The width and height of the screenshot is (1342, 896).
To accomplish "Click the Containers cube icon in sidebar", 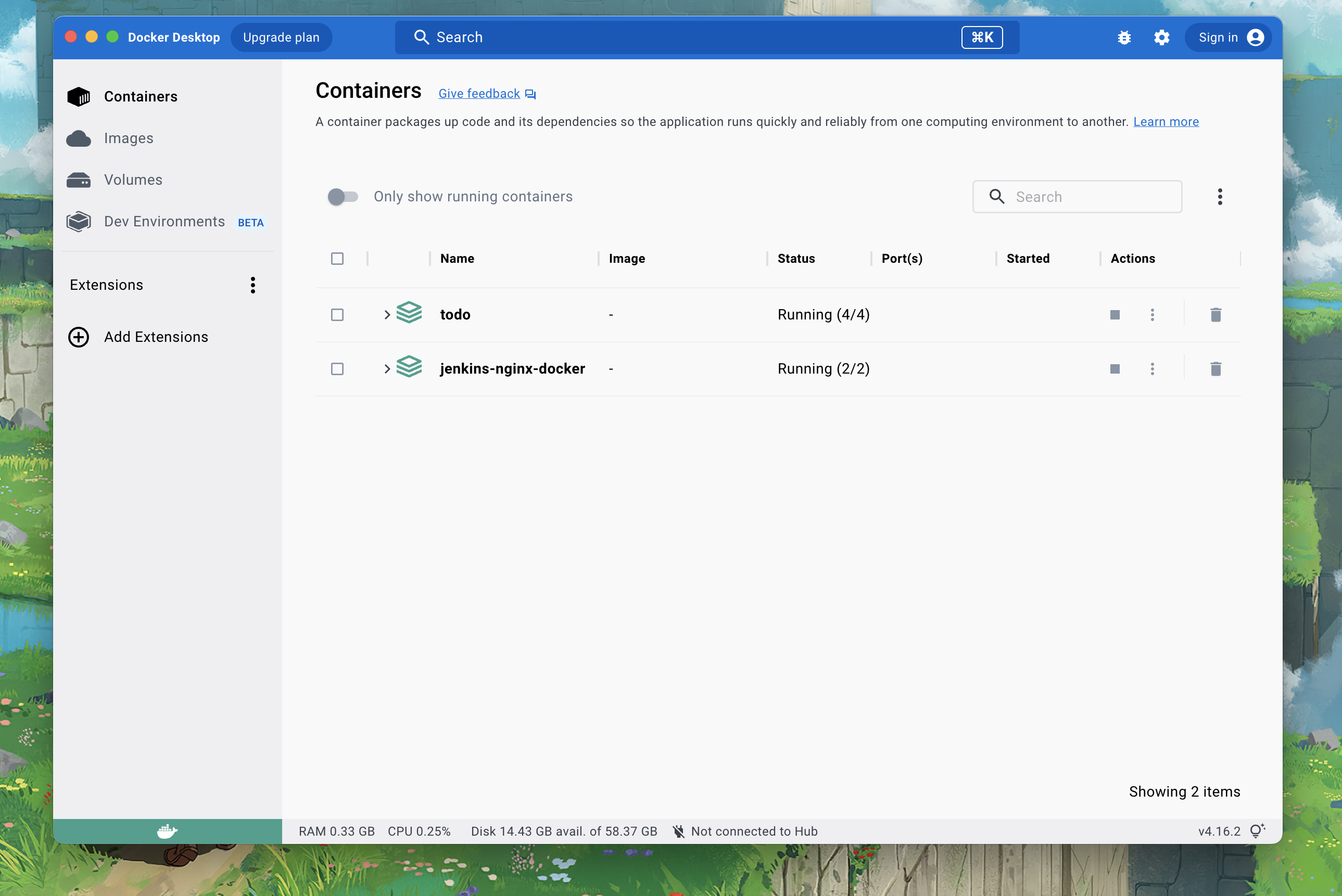I will [79, 97].
